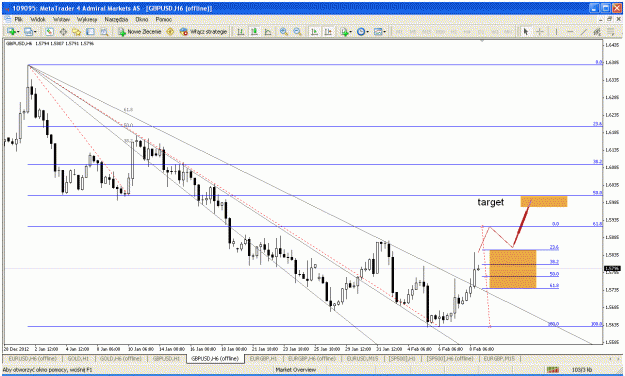Select the horizontal line drawing tool
Screen dimensions: 625x376
click(x=570, y=31)
